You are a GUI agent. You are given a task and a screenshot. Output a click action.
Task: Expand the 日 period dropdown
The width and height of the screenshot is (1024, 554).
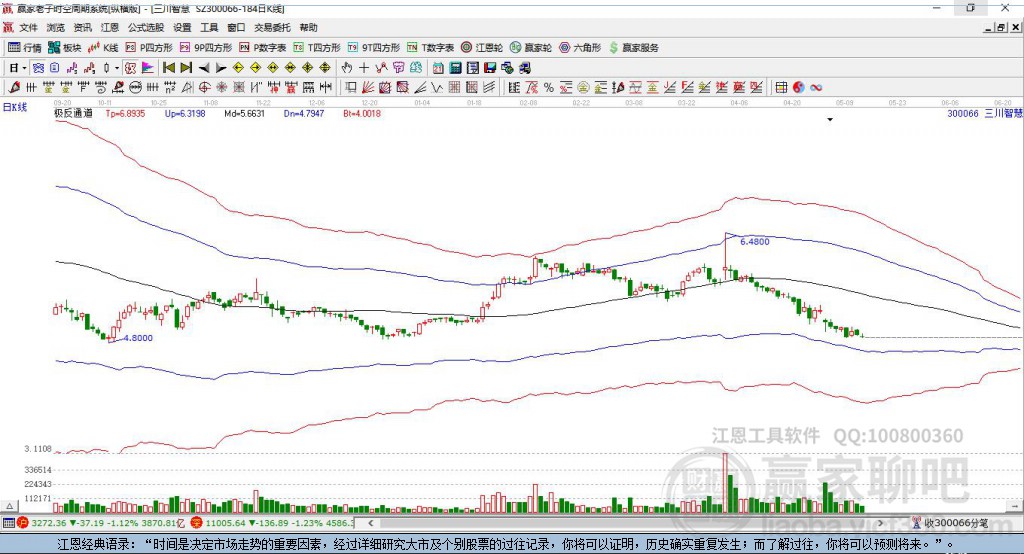[24, 68]
